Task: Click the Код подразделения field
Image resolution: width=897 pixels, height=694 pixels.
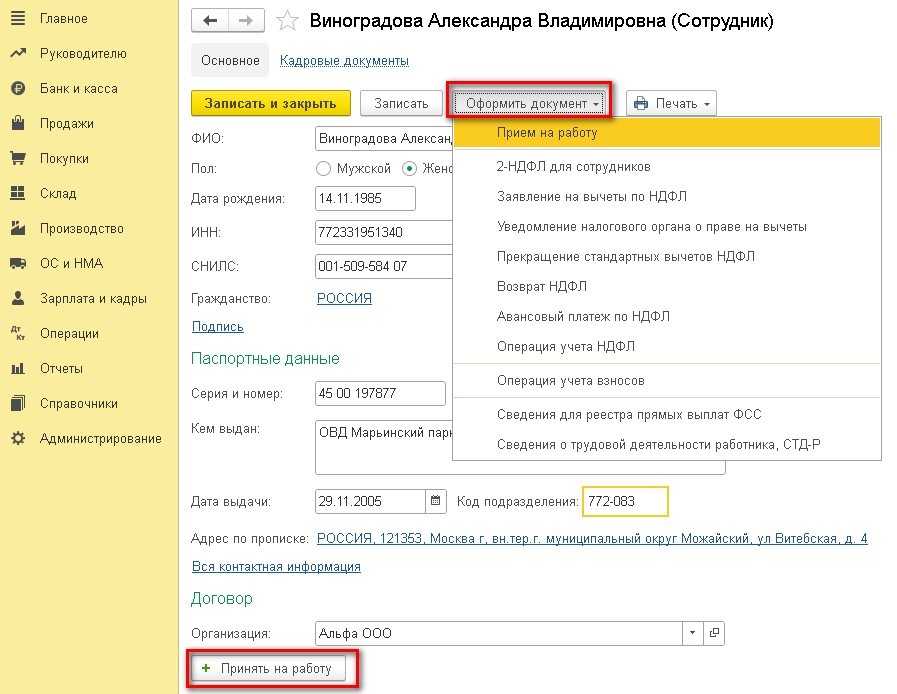Action: (x=625, y=501)
